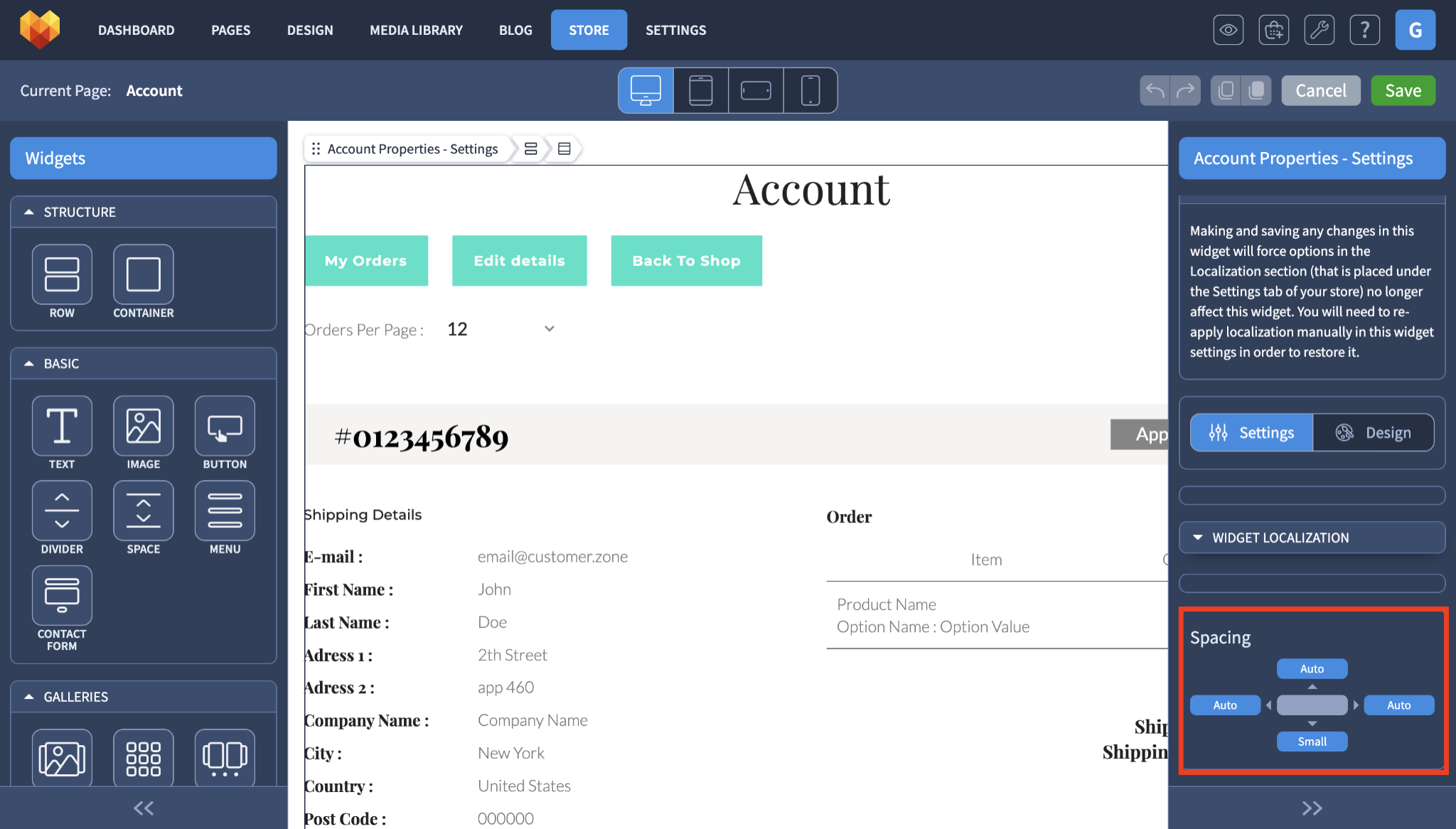Switch to the Settings tab in panel
Viewport: 1456px width, 829px height.
click(1251, 432)
